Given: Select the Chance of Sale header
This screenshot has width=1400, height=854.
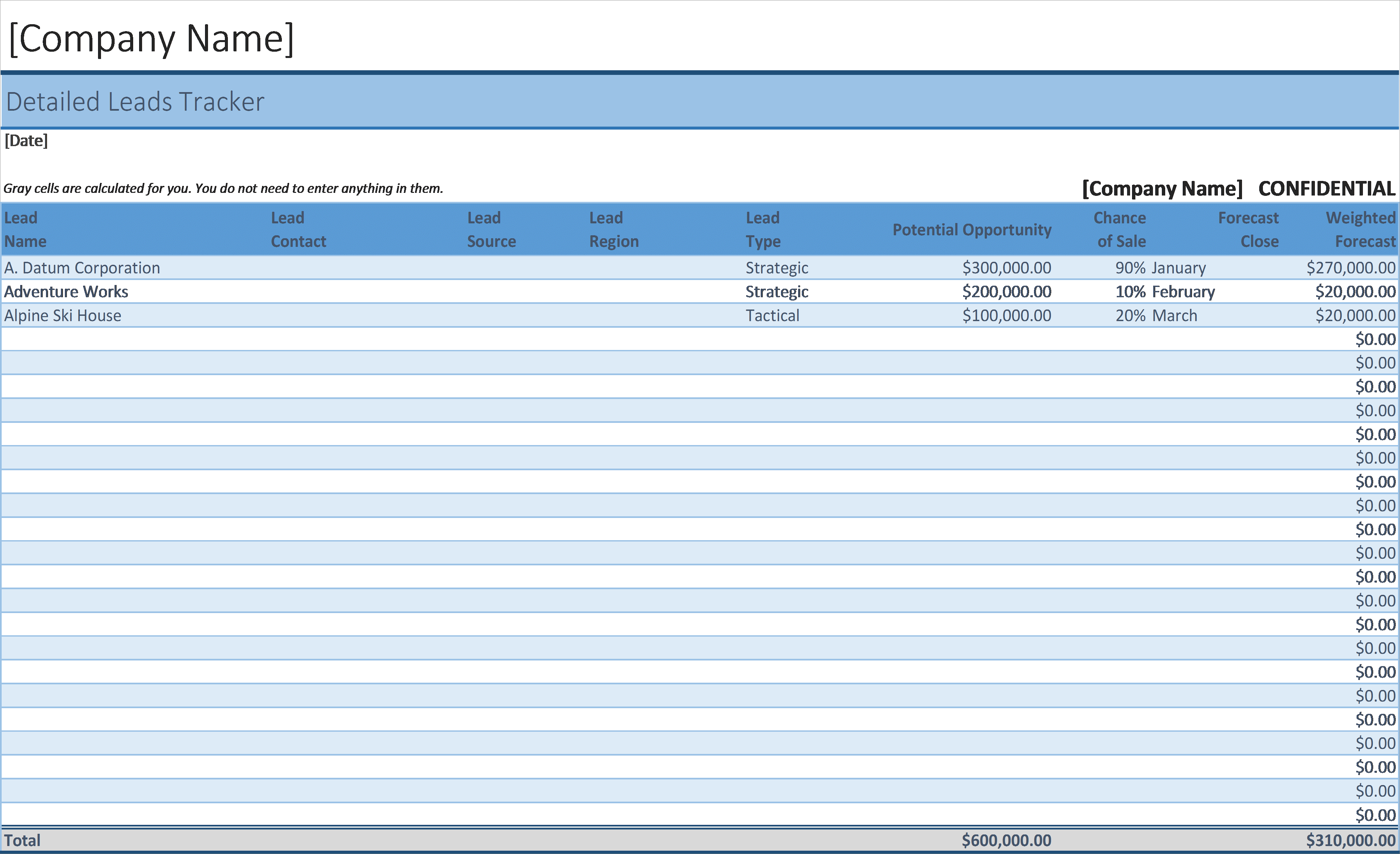Looking at the screenshot, I should (x=1120, y=230).
